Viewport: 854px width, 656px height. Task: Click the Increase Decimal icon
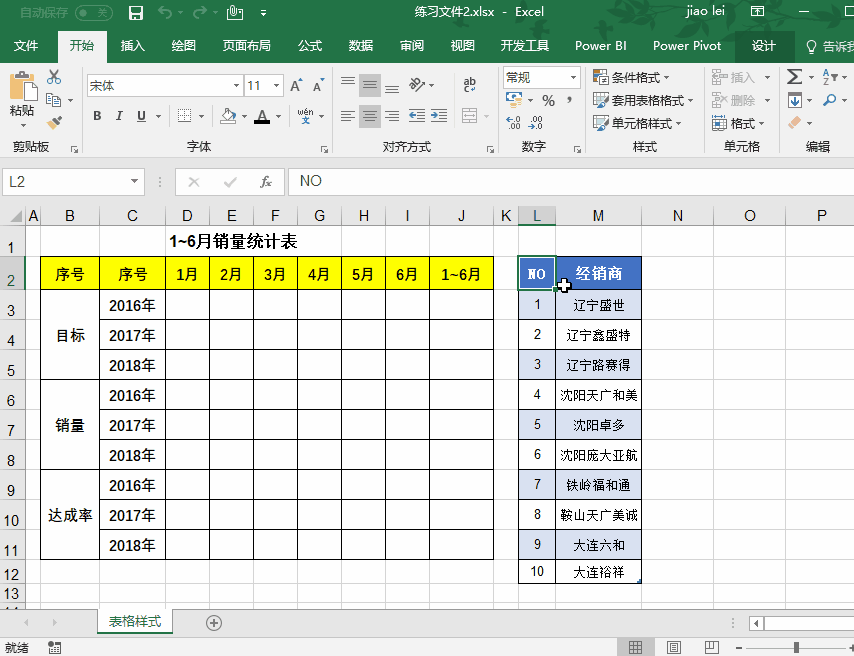click(x=512, y=120)
